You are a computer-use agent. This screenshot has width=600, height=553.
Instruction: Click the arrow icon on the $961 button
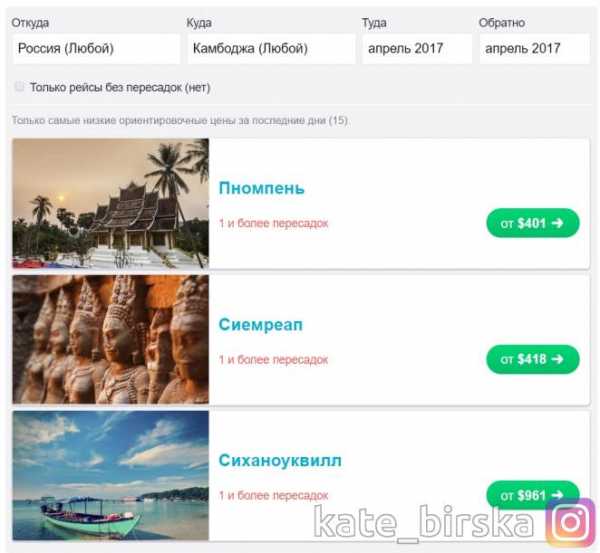[558, 495]
